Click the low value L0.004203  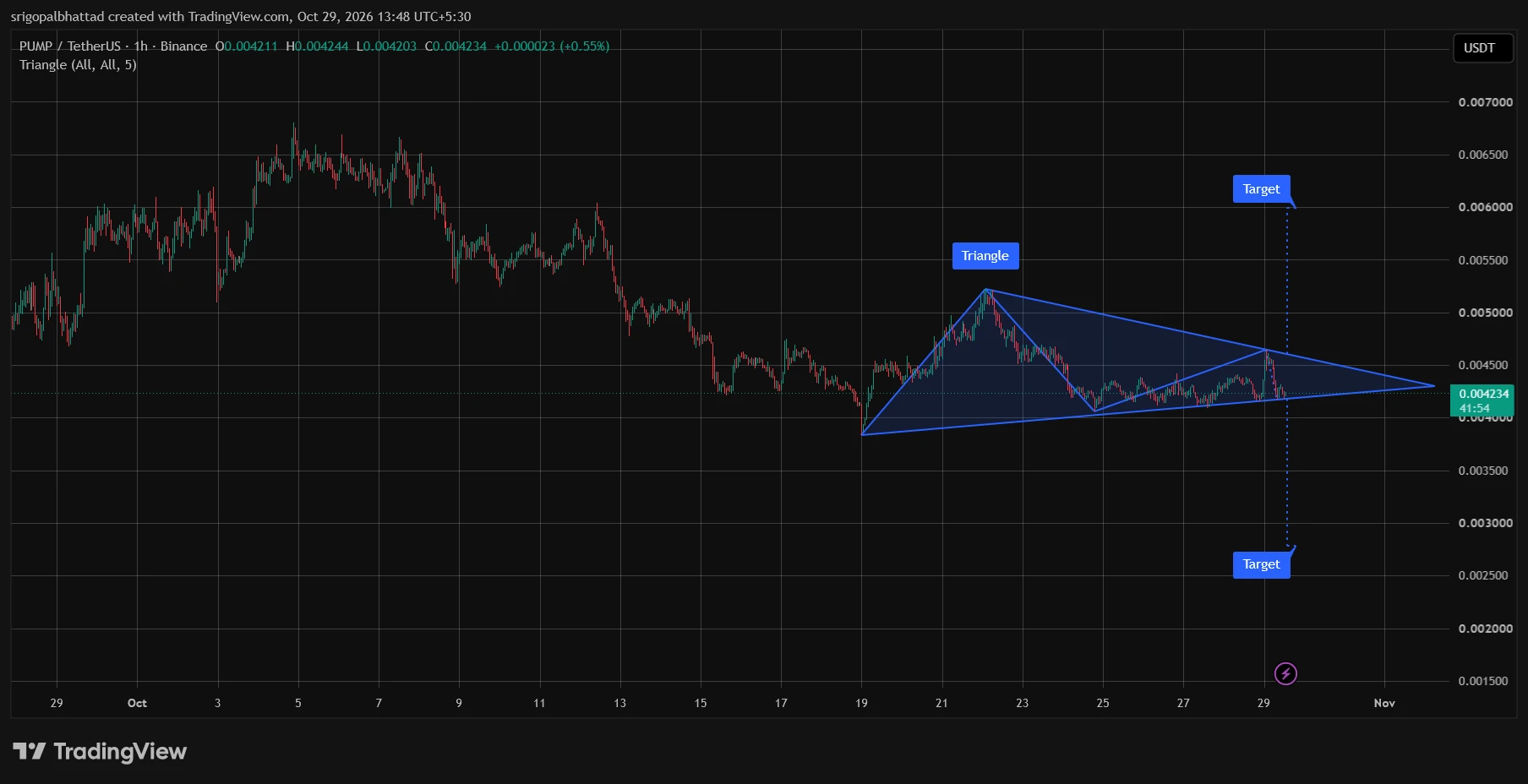point(386,46)
